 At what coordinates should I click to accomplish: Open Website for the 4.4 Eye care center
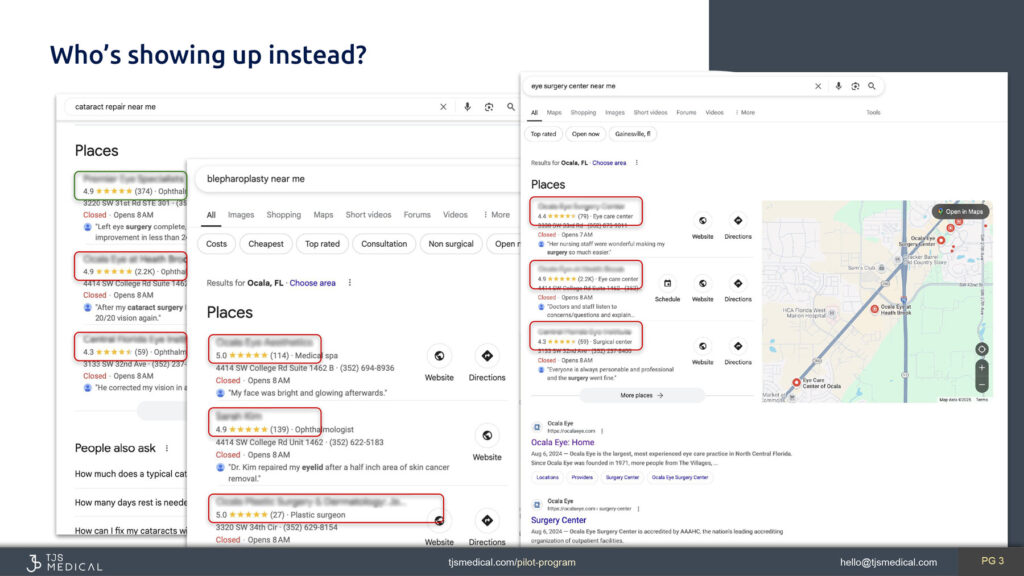(703, 221)
